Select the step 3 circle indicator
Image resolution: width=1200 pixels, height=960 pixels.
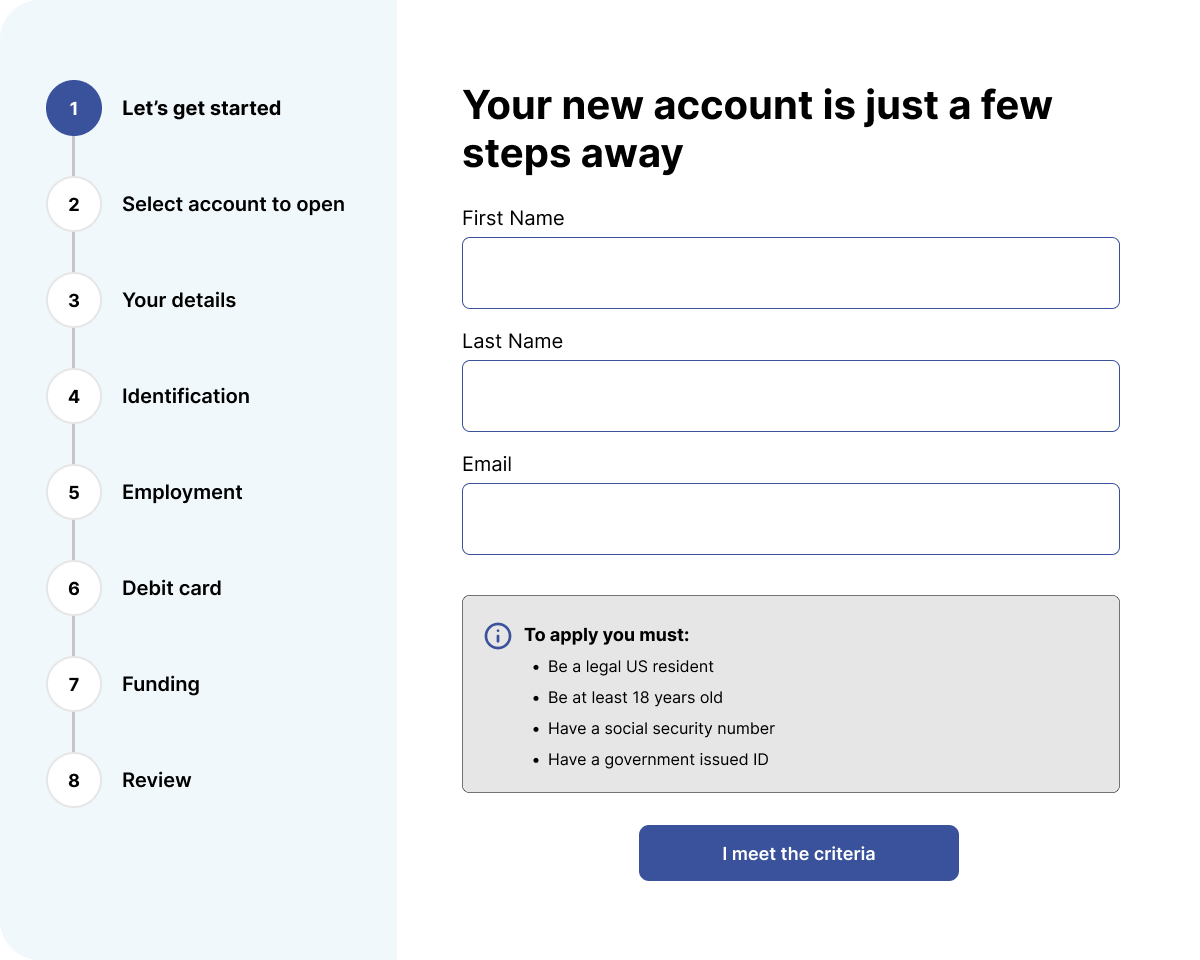pos(74,300)
